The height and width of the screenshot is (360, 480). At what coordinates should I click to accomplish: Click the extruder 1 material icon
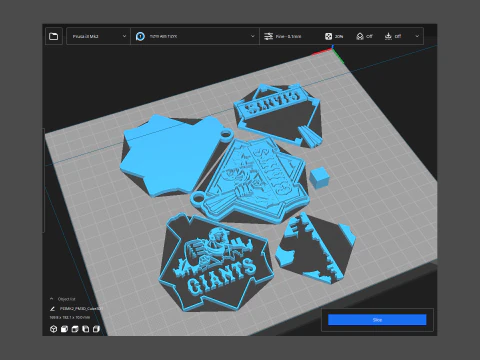point(140,36)
